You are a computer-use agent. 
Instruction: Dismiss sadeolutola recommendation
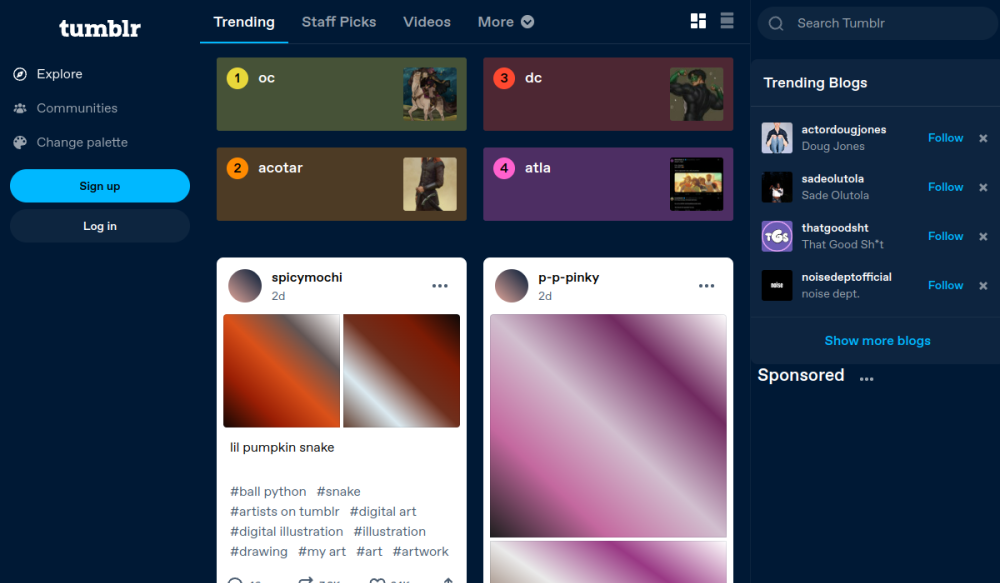coord(983,187)
